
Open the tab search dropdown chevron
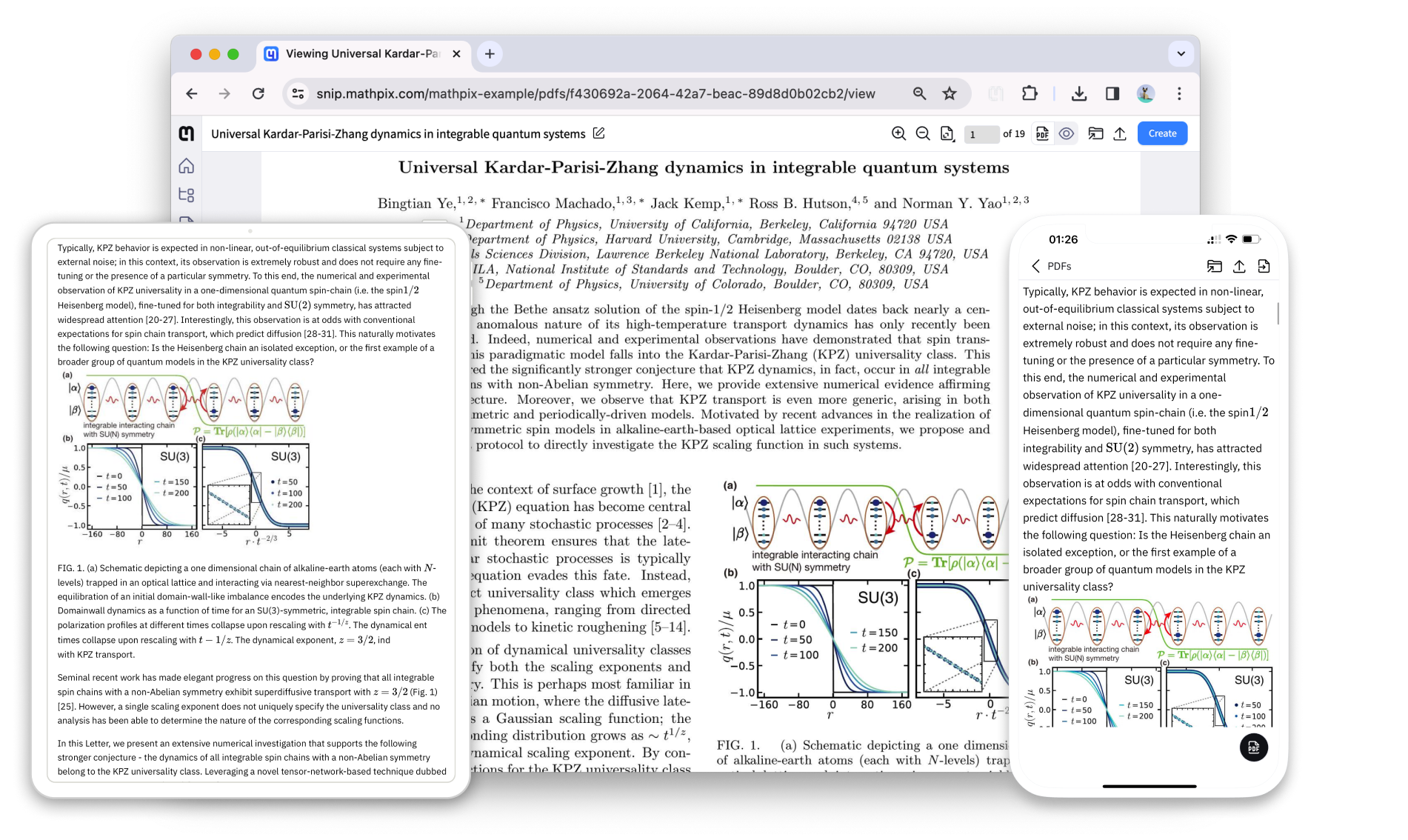click(1181, 53)
